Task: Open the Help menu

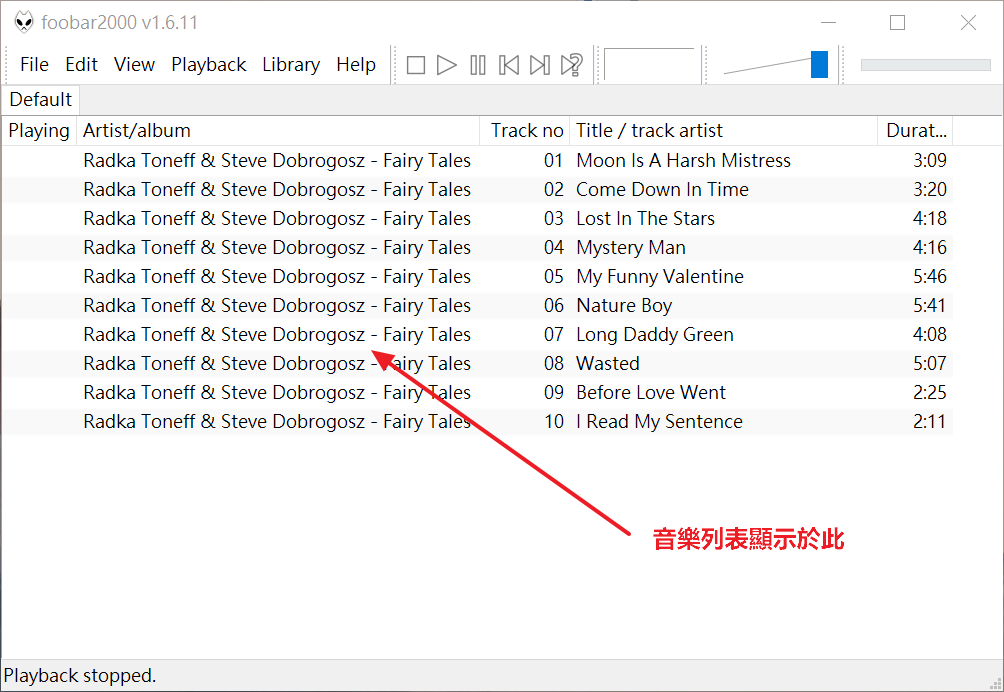Action: (x=356, y=65)
